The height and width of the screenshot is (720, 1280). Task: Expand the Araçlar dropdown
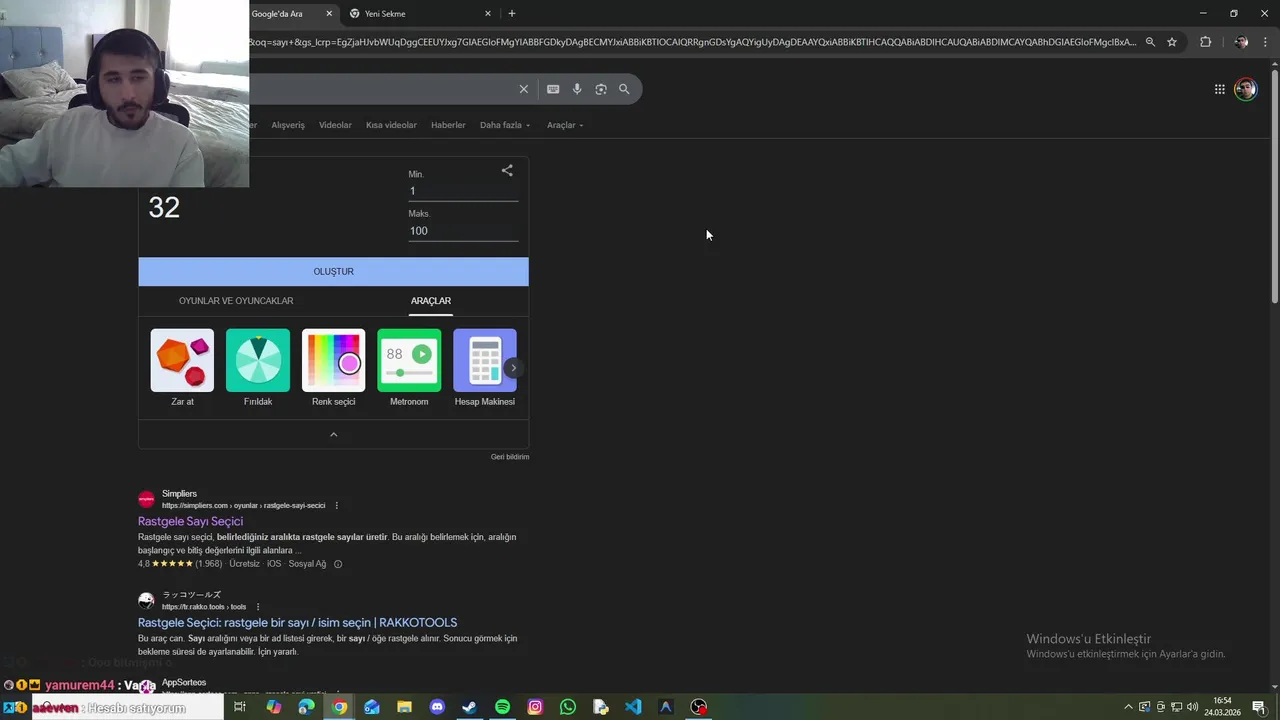tap(565, 125)
